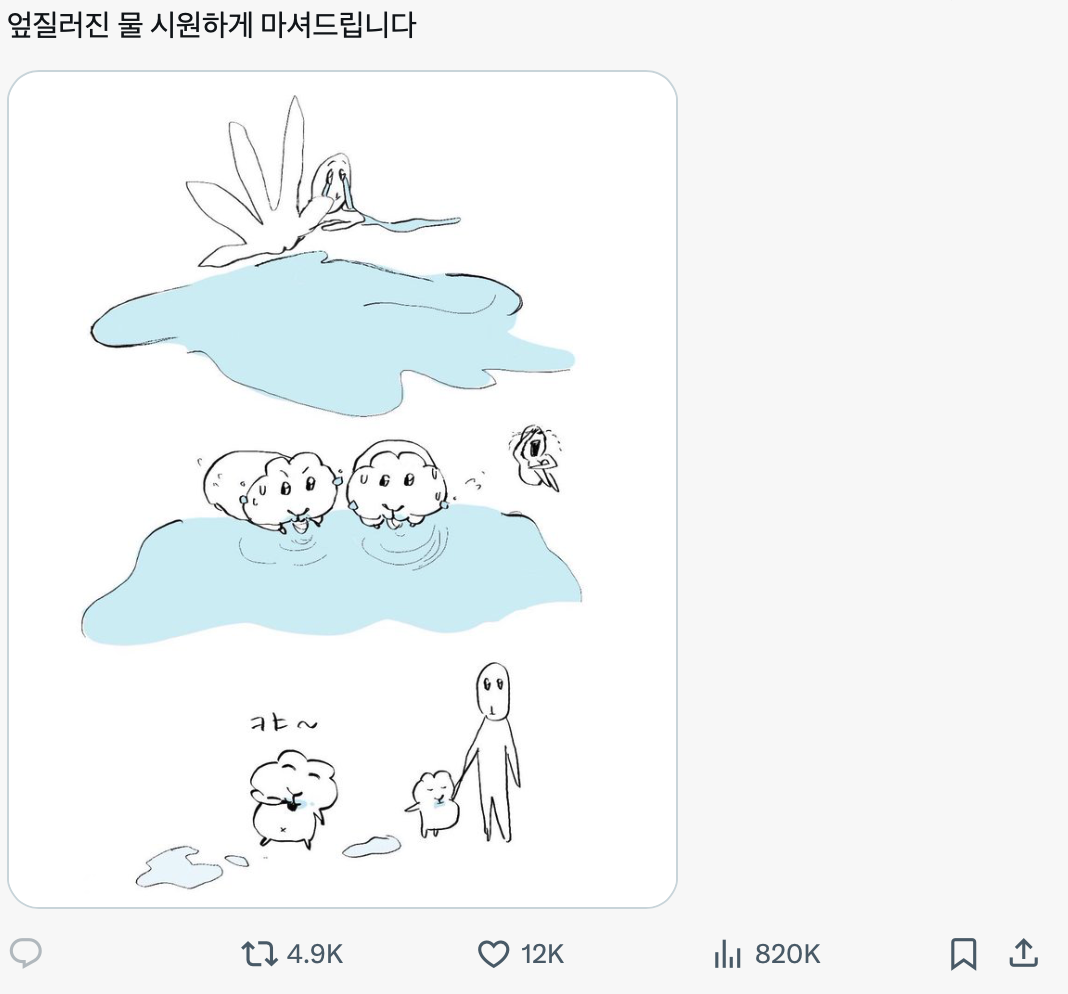This screenshot has height=994, width=1068.
Task: Open the view analytics bar-chart icon
Action: [x=728, y=954]
